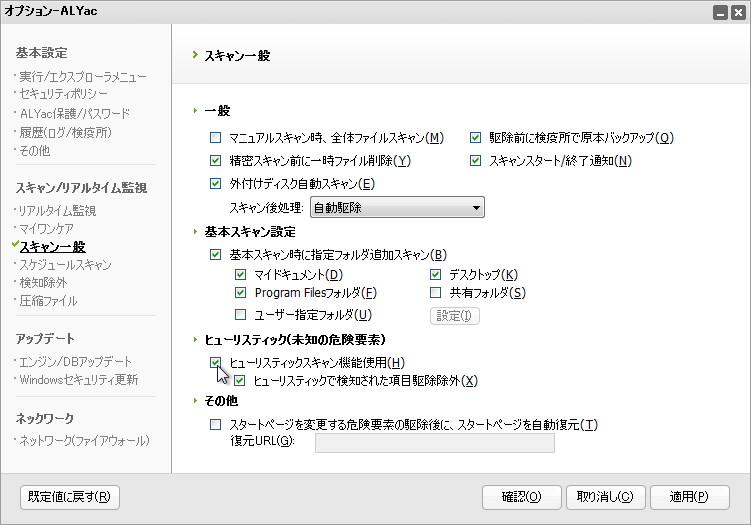
Task: Toggle スキャンスタート/終了通知 checkbox
Action: [475, 160]
